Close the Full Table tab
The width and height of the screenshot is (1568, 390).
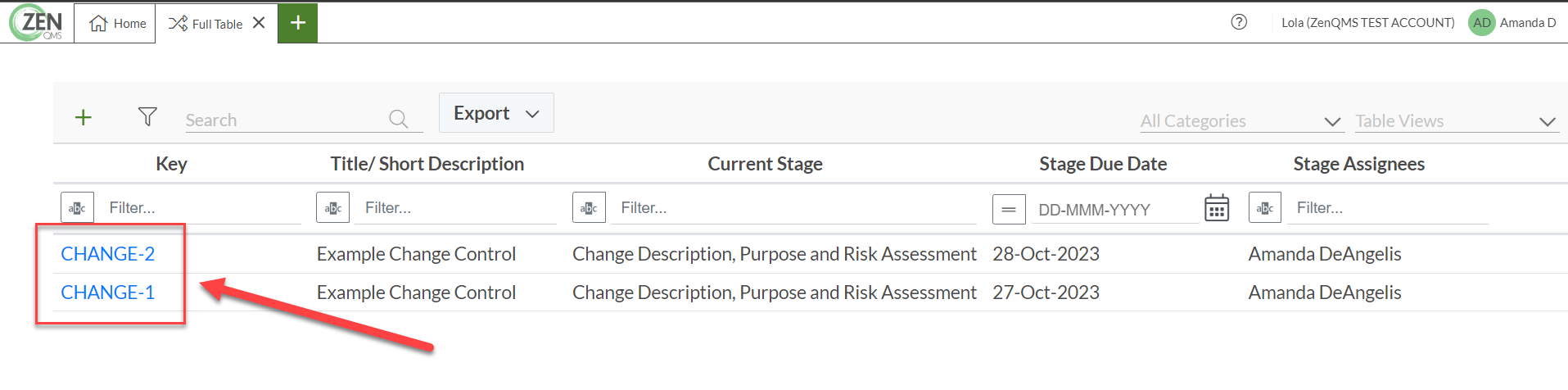click(x=259, y=23)
